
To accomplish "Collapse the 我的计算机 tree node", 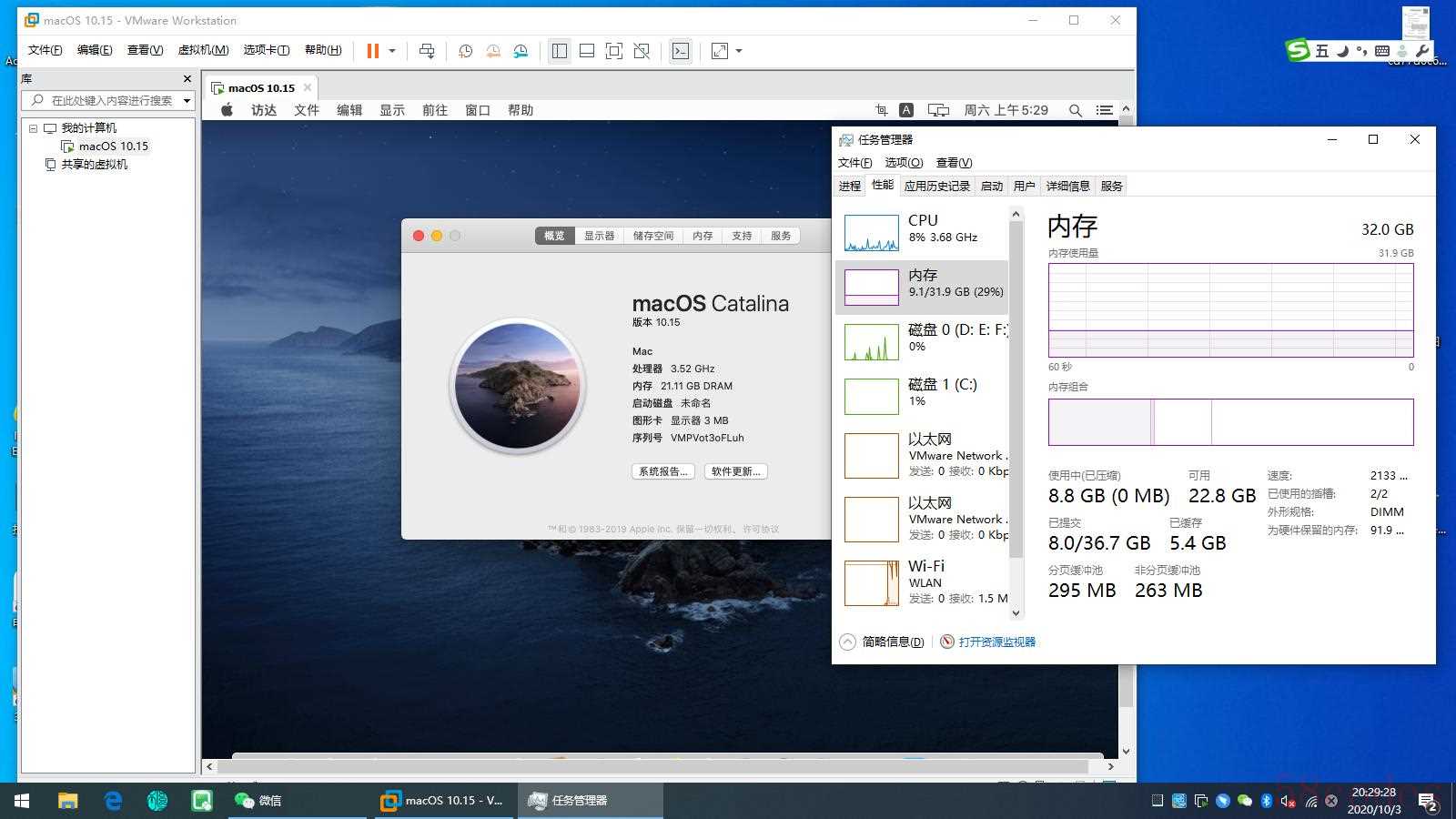I will [x=34, y=128].
